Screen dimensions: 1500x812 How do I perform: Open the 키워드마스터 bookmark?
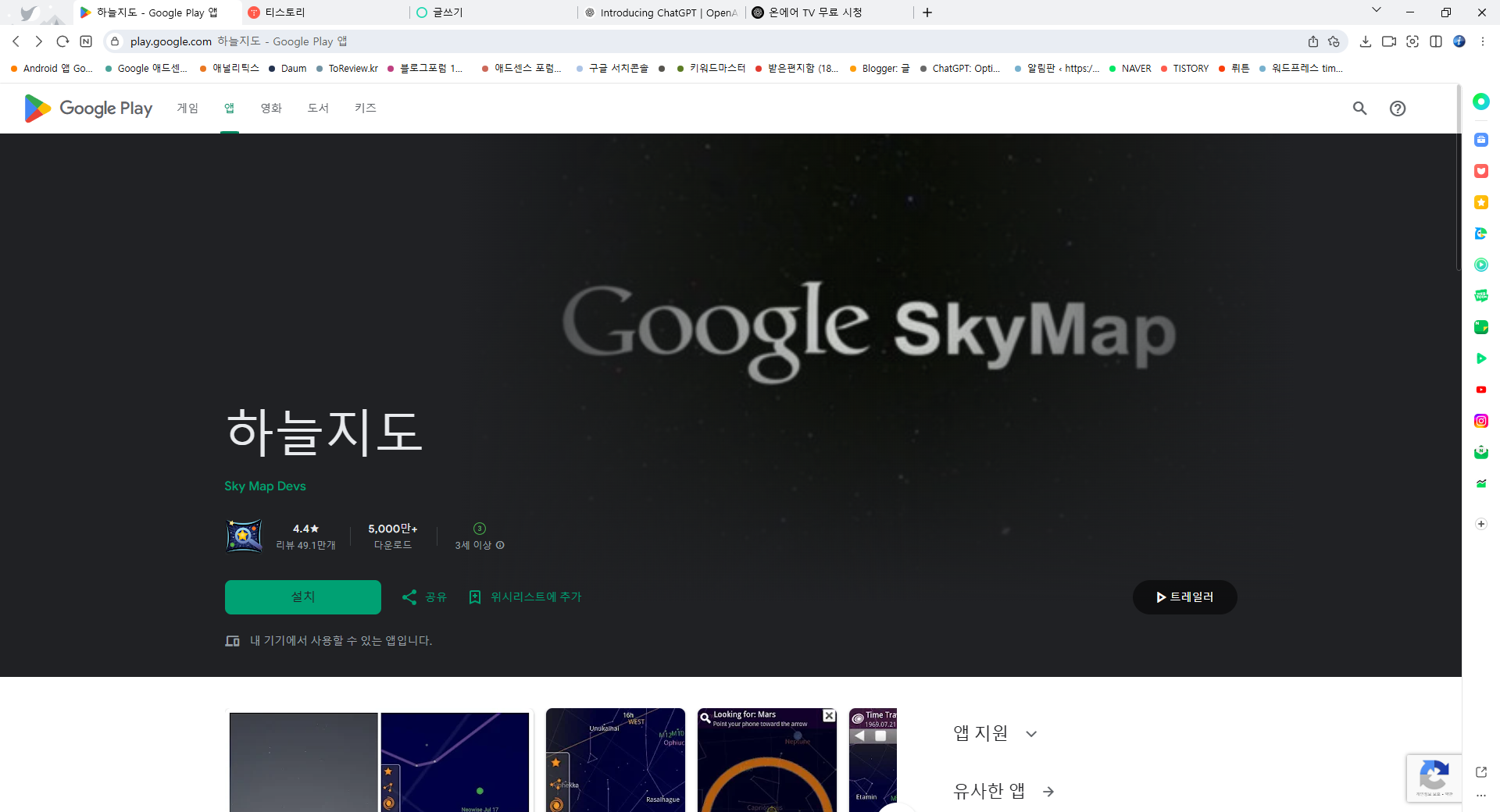[711, 69]
